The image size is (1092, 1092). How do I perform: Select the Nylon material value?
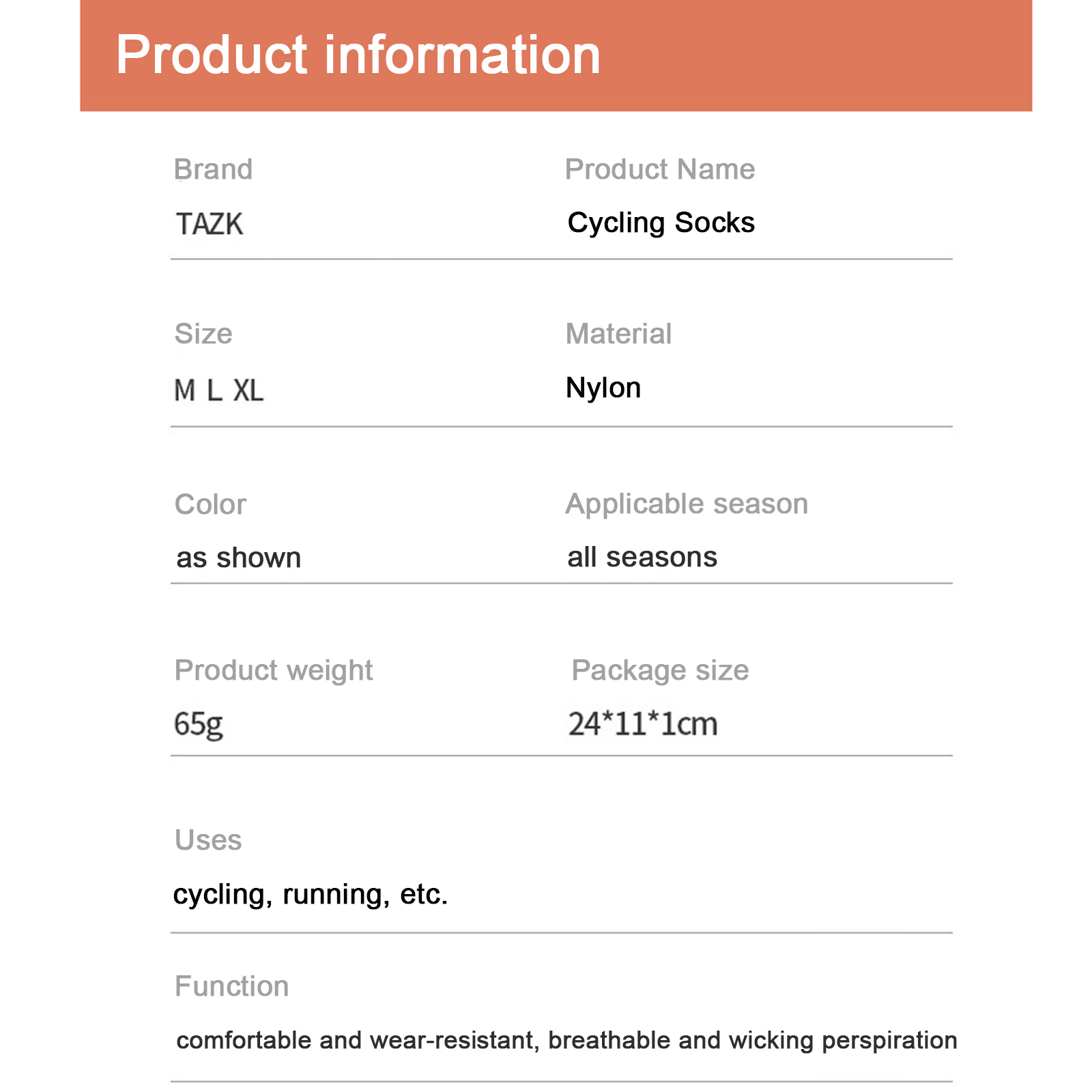(603, 388)
